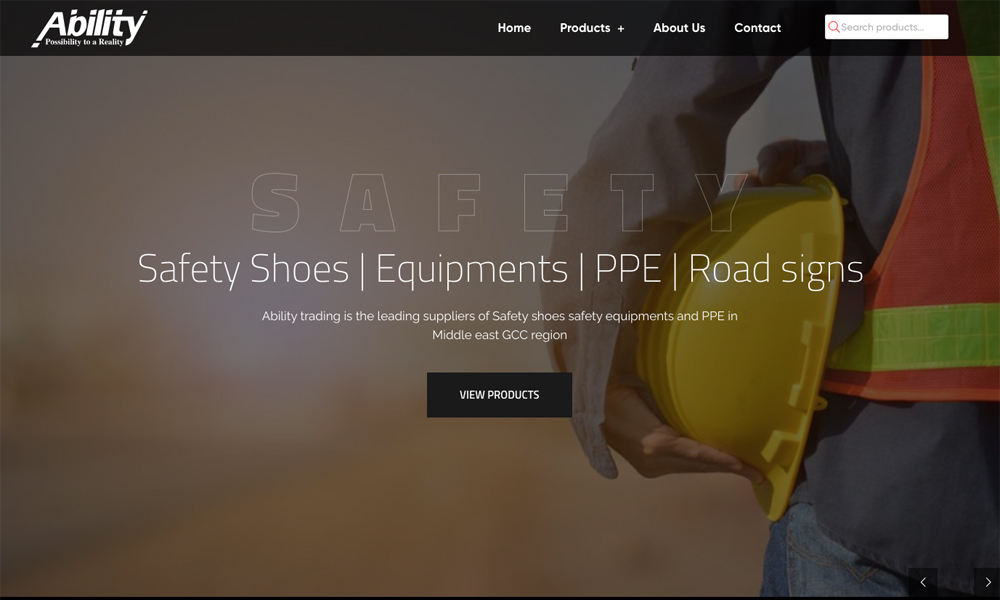Click the 'Safety Shoes' heading text
1000x600 pixels.
point(243,269)
